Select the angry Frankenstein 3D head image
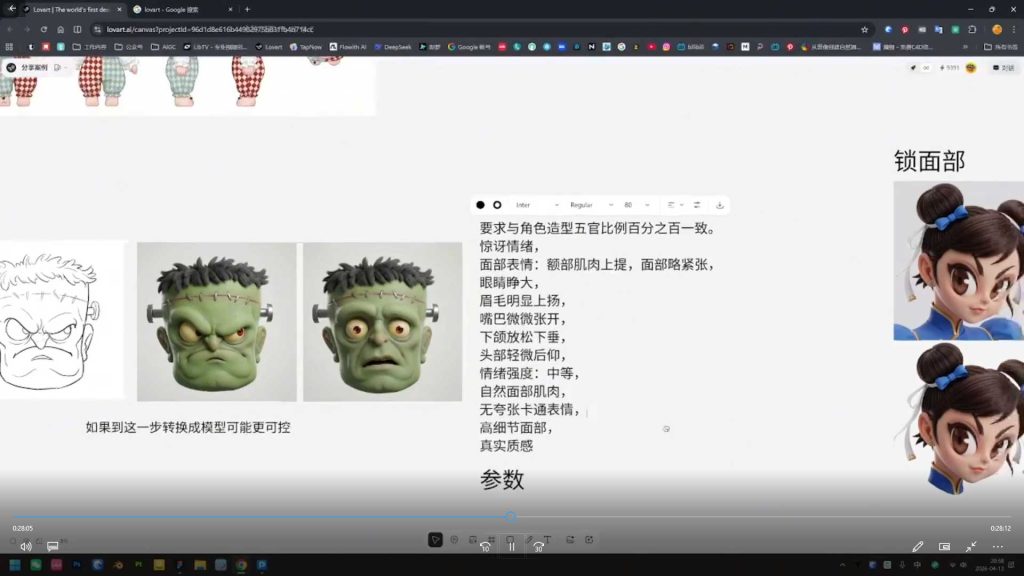The width and height of the screenshot is (1024, 576). [217, 321]
